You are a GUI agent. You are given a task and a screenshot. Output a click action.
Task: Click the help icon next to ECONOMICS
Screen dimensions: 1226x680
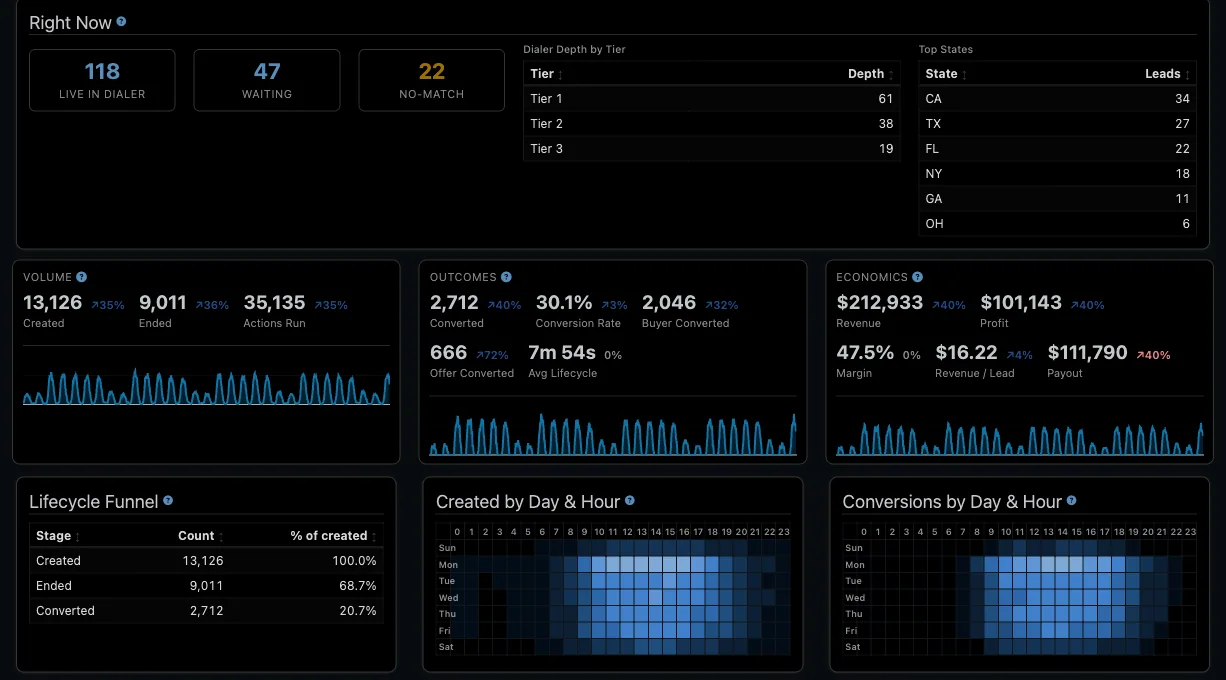coord(917,277)
